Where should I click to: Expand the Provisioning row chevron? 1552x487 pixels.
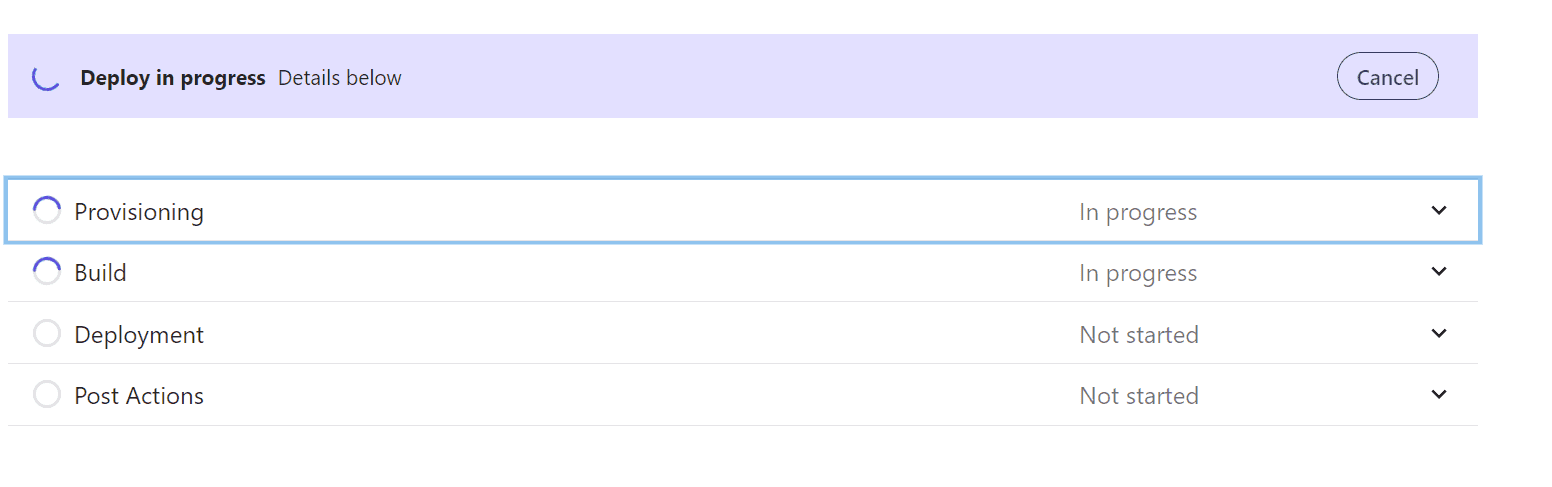pos(1438,211)
